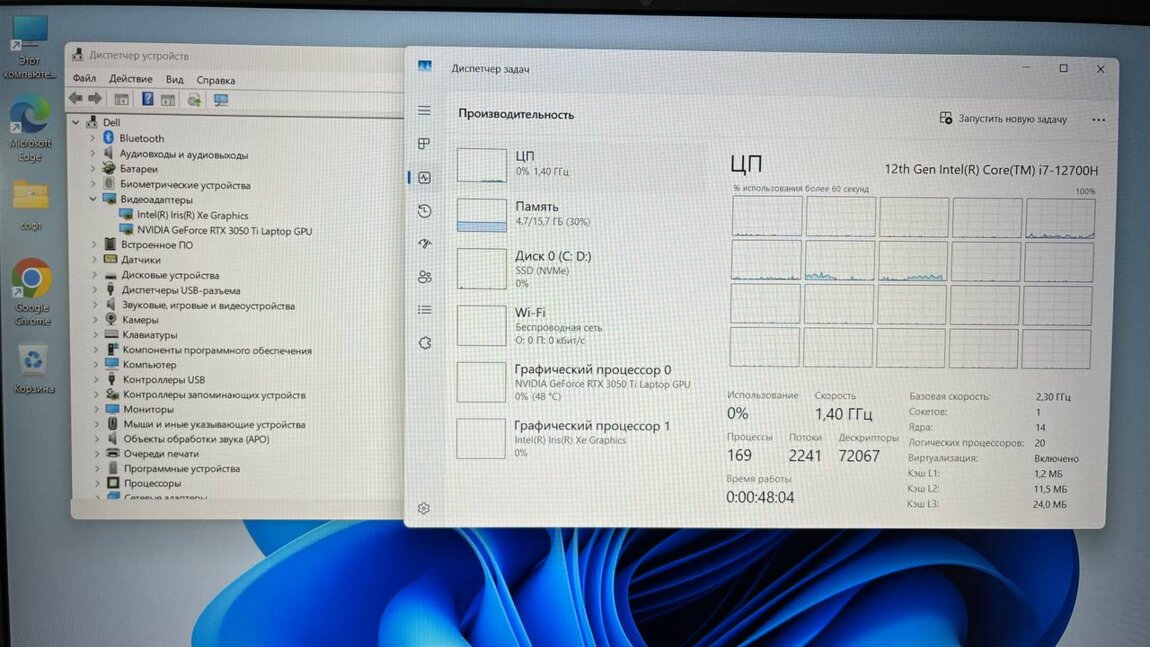Select the Память performance graph item
This screenshot has width=1150, height=647.
560,214
